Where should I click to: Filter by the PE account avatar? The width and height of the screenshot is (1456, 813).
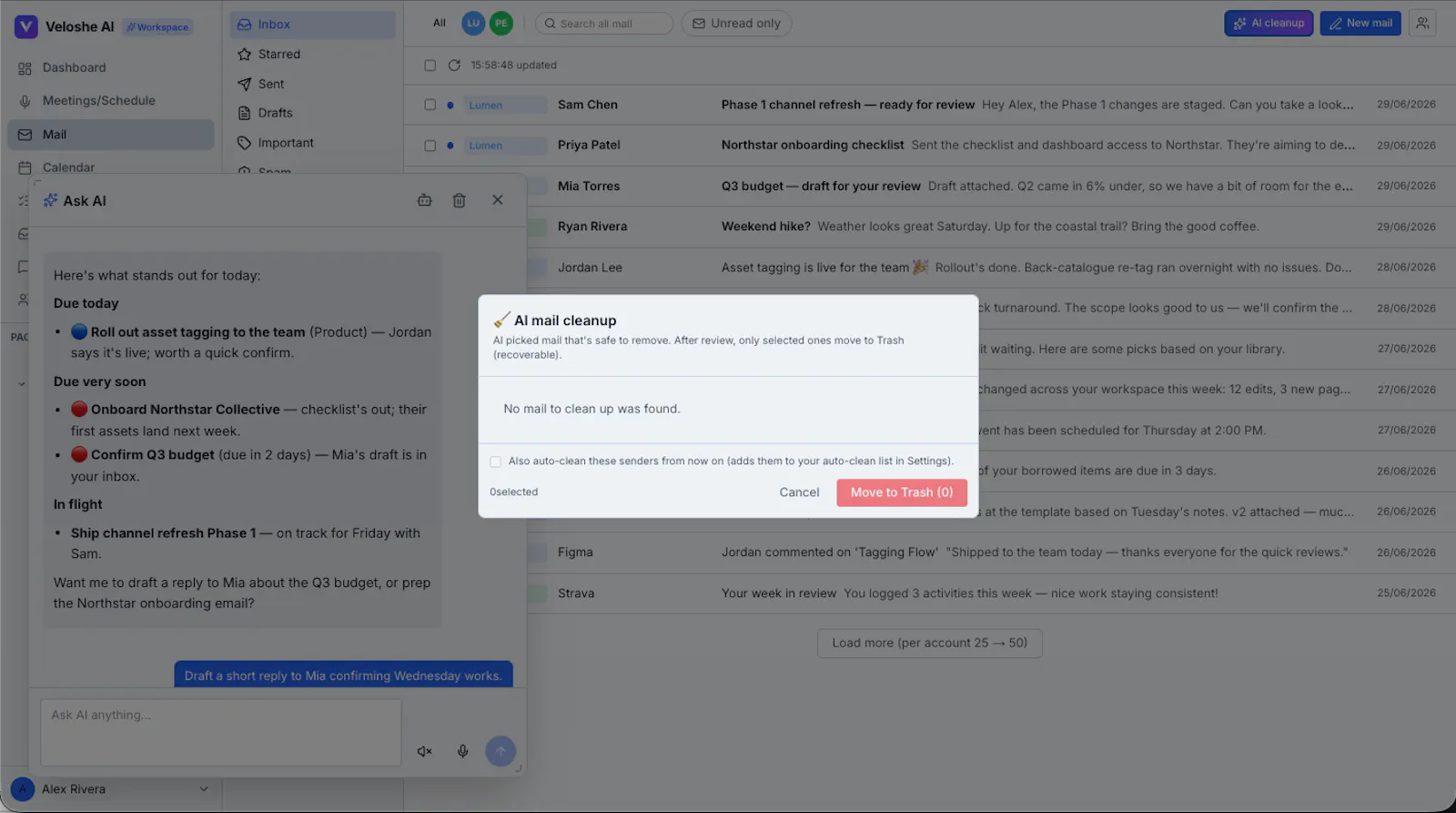[x=501, y=24]
